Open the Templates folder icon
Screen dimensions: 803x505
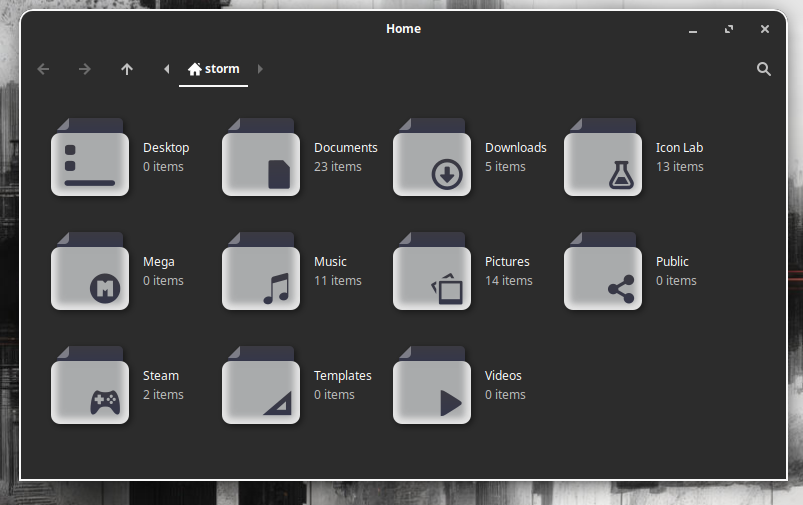coord(261,385)
